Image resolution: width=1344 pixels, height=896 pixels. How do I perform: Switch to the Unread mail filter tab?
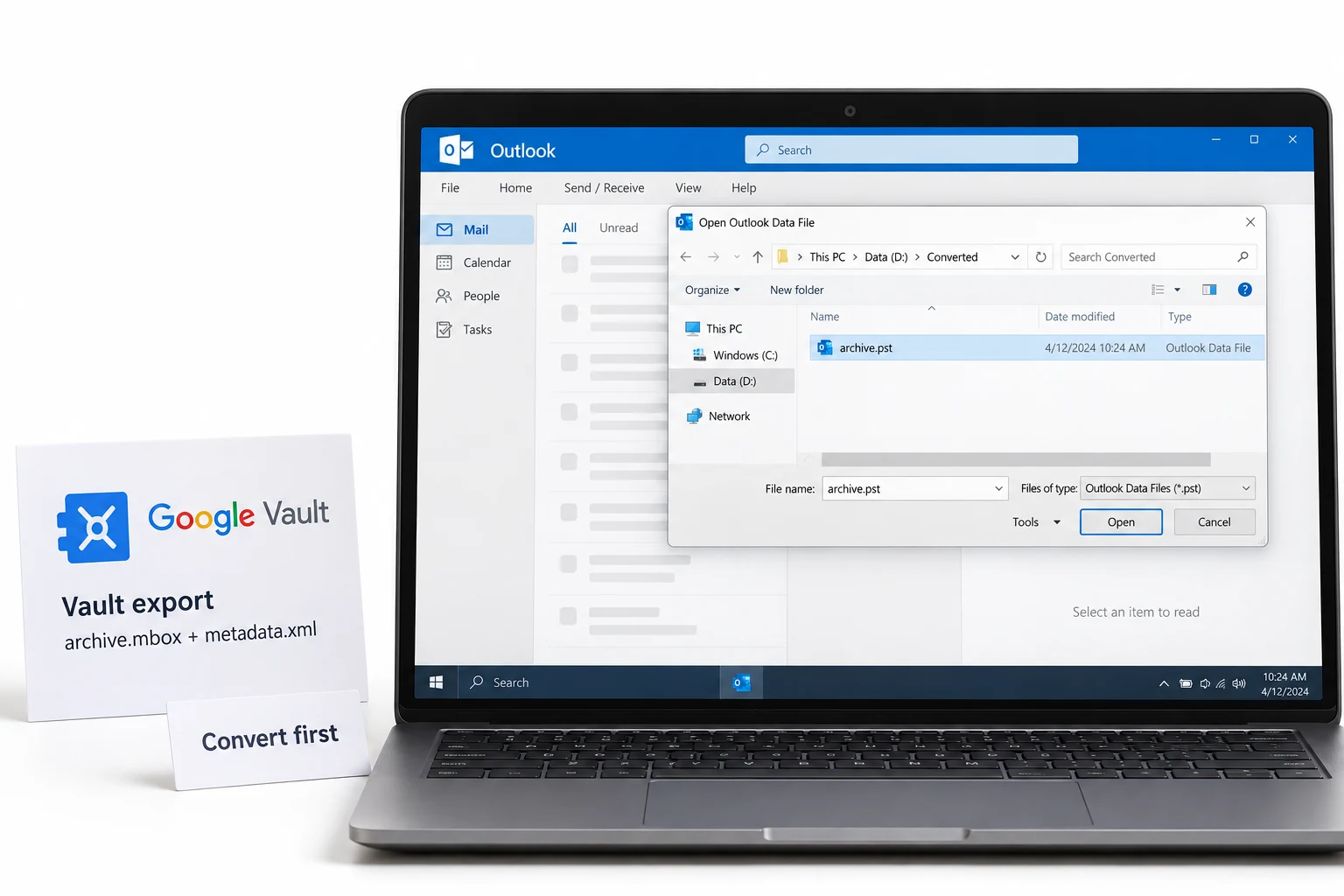pyautogui.click(x=619, y=227)
